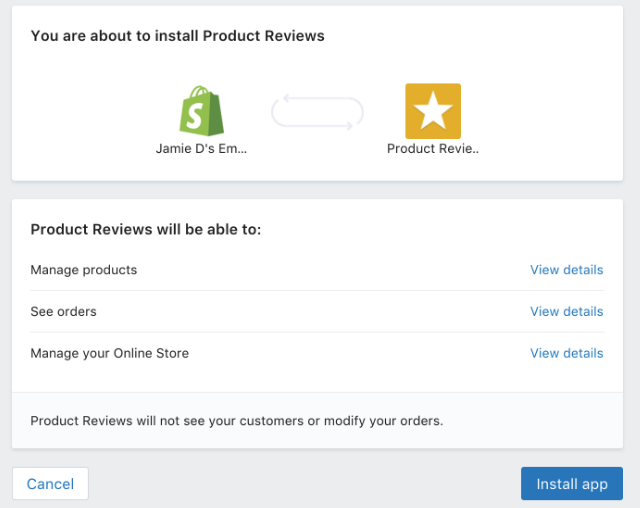
Task: Click heading 'You are about to install Product Reviews'
Action: (178, 36)
